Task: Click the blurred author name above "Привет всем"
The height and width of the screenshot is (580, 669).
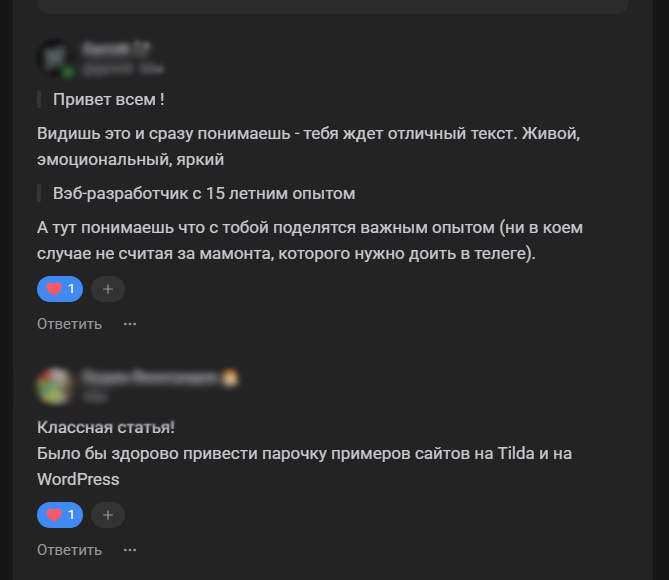Action: 117,49
